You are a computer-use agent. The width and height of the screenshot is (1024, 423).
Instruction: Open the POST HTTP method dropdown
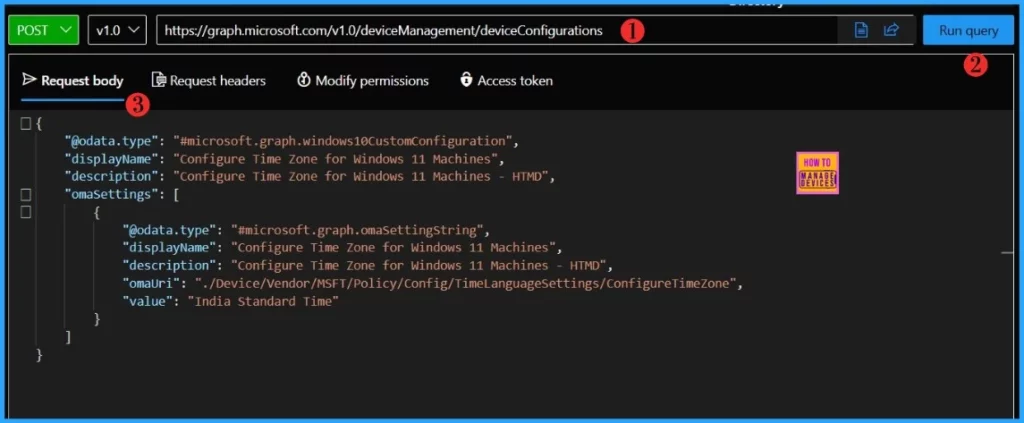pyautogui.click(x=43, y=30)
